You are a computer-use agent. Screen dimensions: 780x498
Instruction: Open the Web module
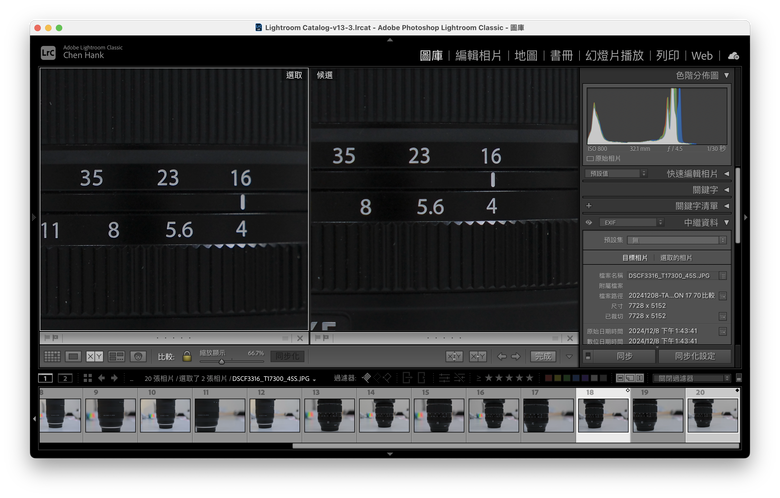(x=702, y=56)
